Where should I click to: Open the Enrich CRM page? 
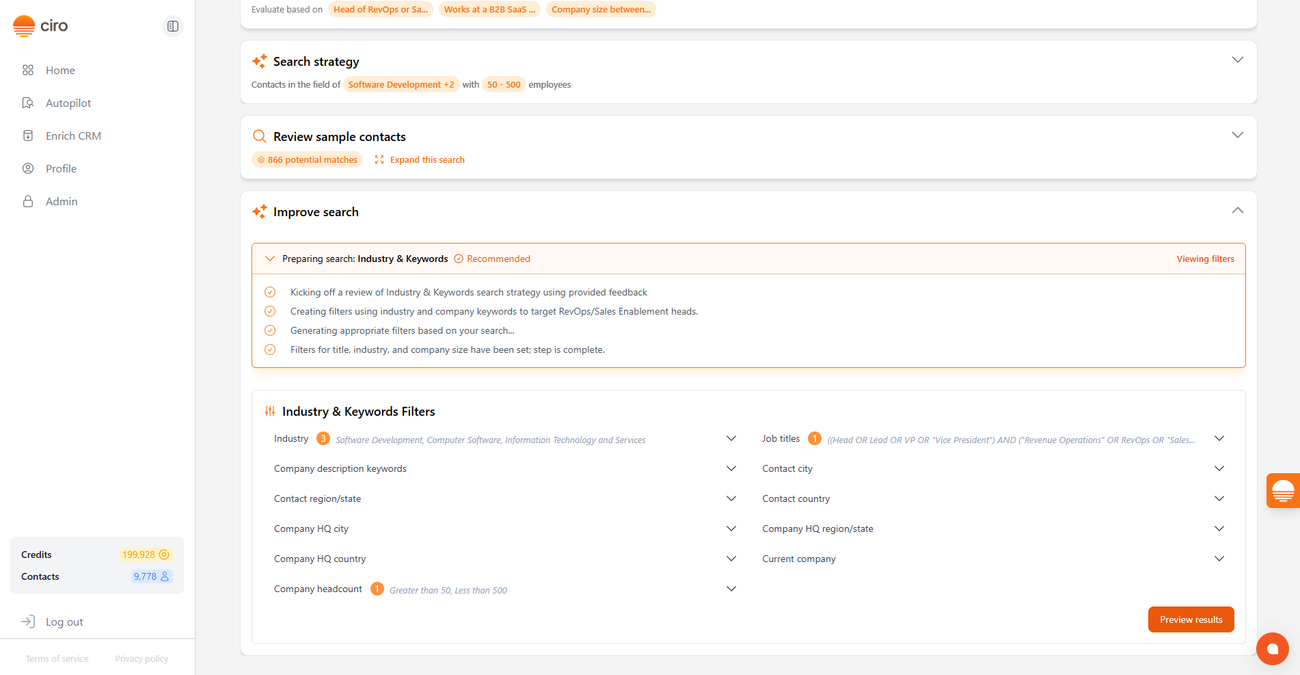click(x=73, y=136)
